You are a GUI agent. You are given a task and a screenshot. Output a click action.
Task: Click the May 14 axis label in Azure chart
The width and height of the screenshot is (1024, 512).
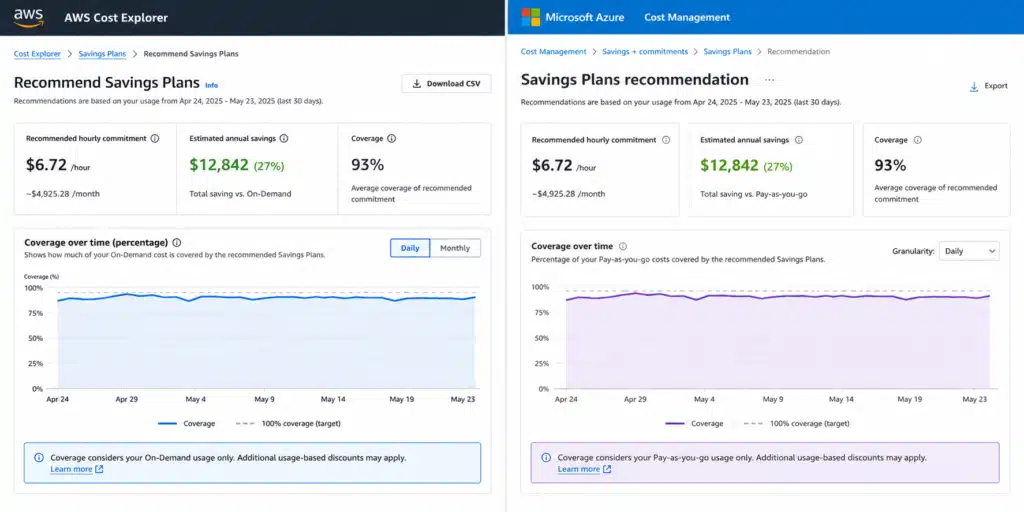click(840, 398)
